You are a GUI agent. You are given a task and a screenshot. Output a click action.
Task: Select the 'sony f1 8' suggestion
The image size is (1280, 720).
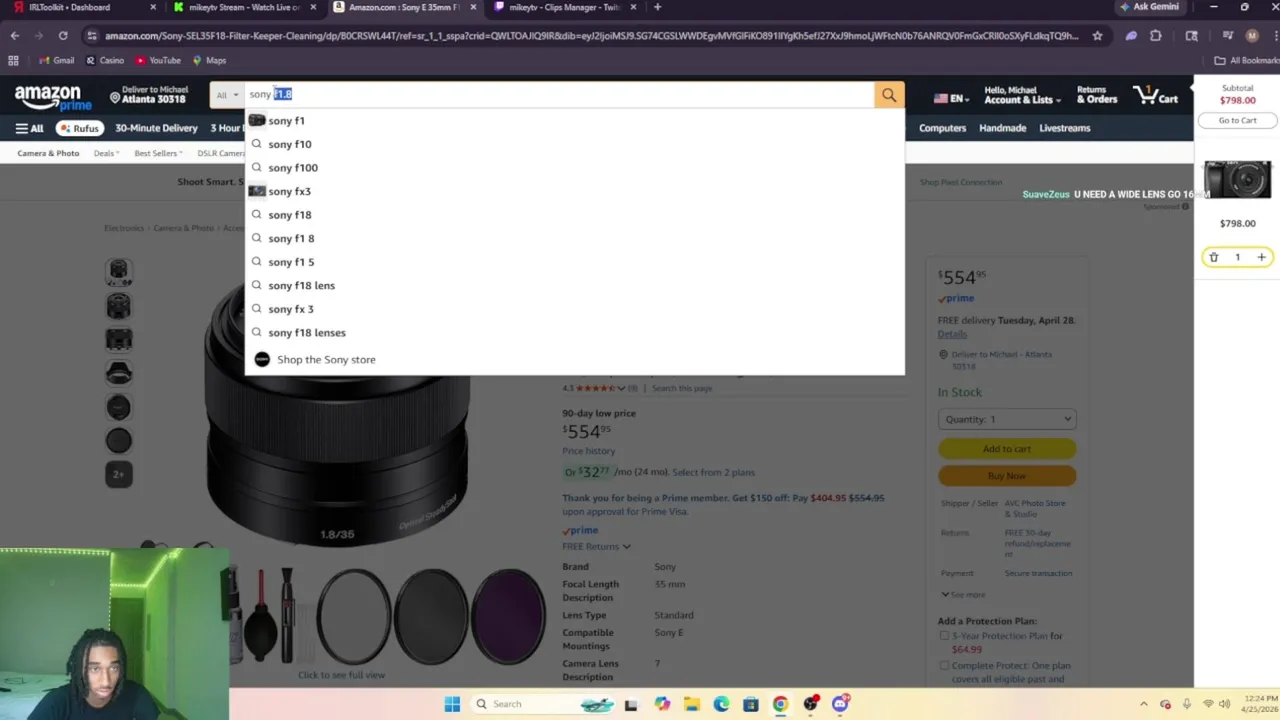click(574, 238)
